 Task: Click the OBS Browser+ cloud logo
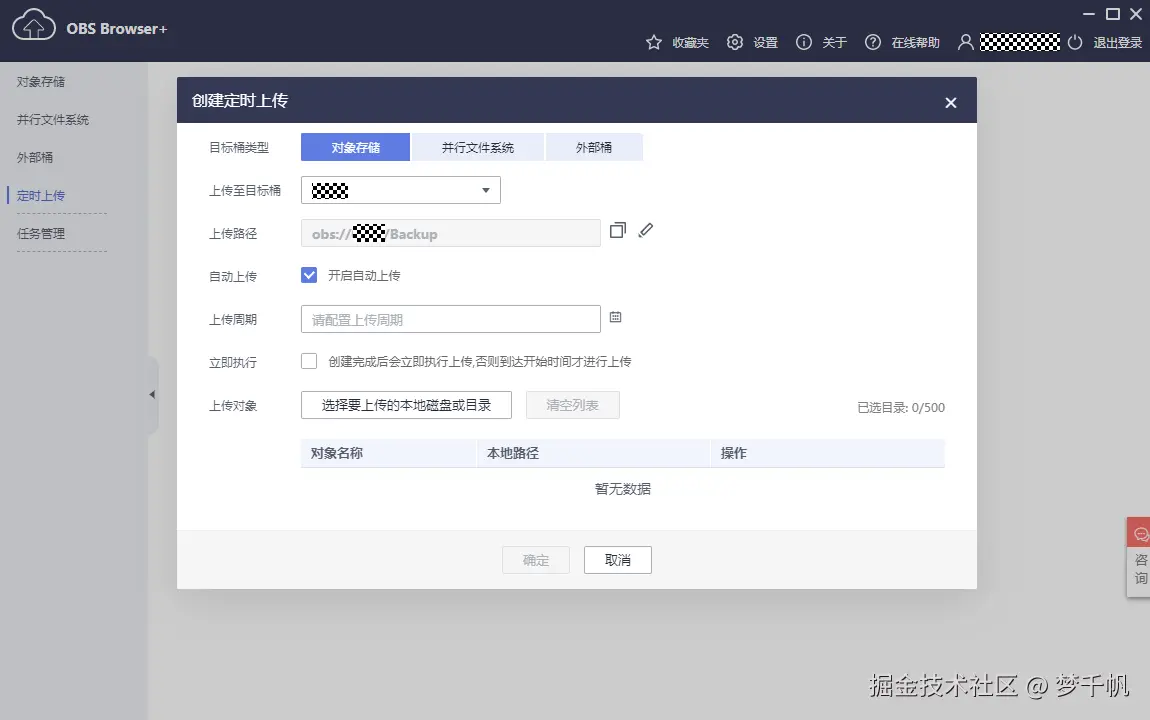[34, 24]
